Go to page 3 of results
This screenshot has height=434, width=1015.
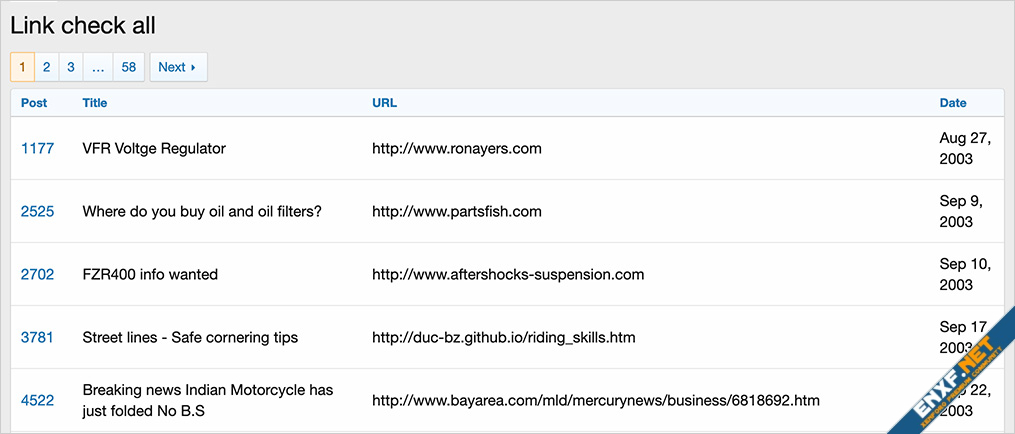[71, 67]
